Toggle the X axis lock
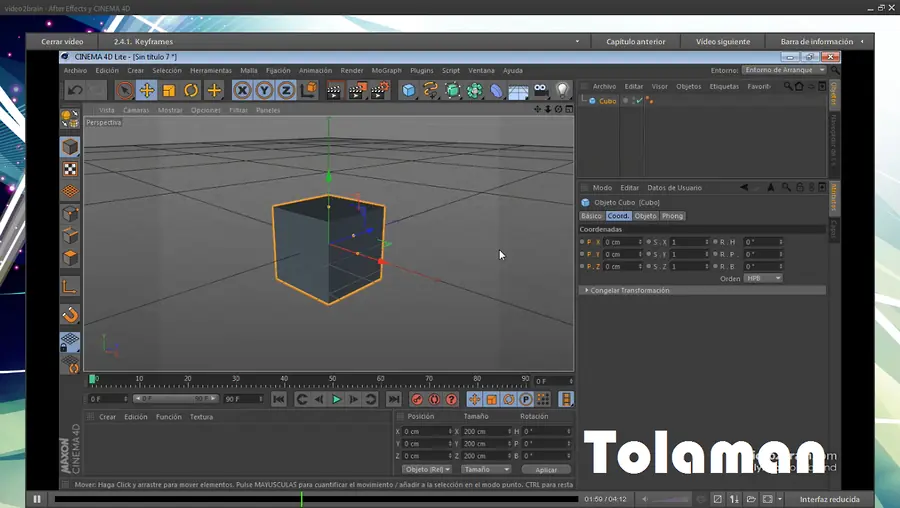 pyautogui.click(x=241, y=91)
